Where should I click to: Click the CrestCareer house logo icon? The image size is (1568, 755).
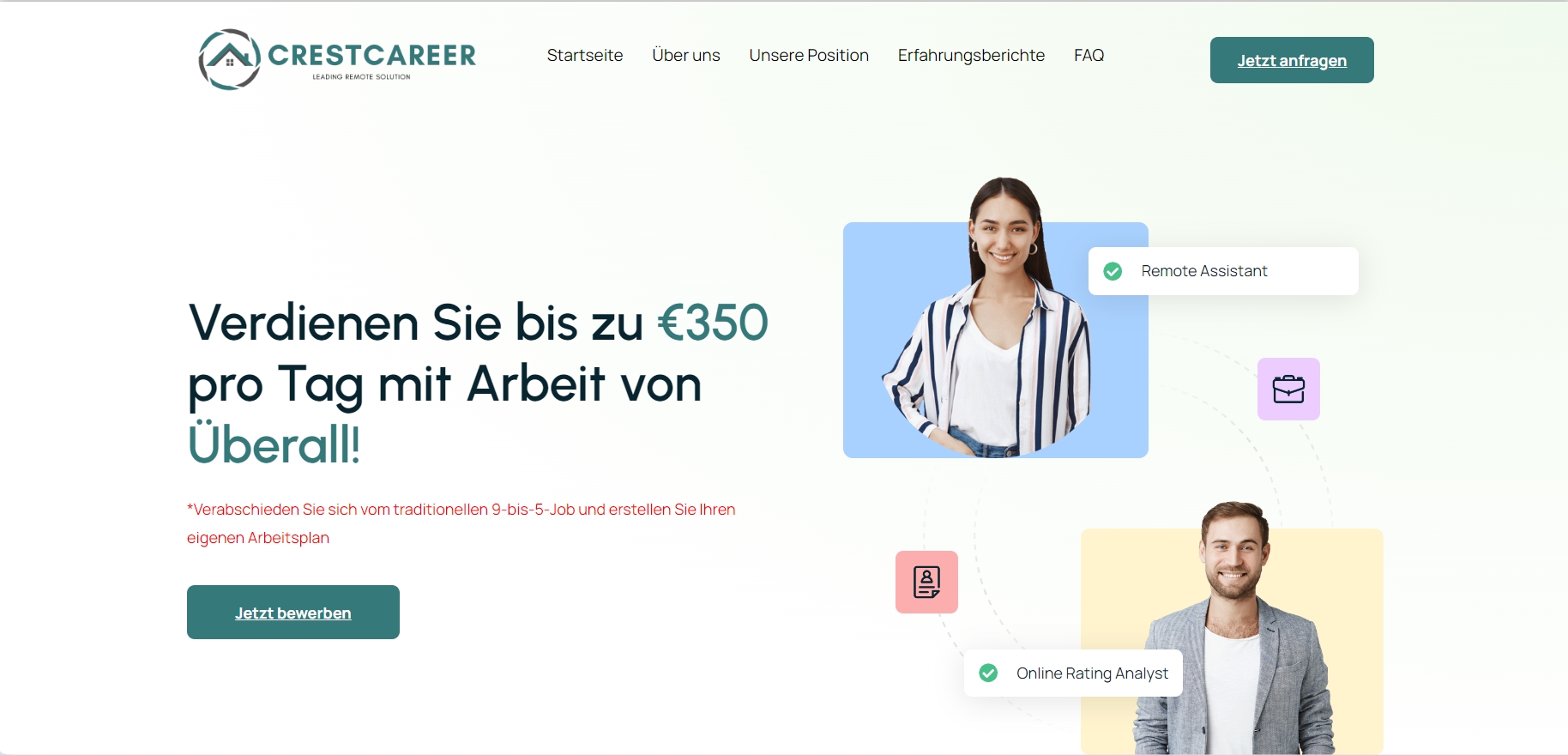[230, 59]
